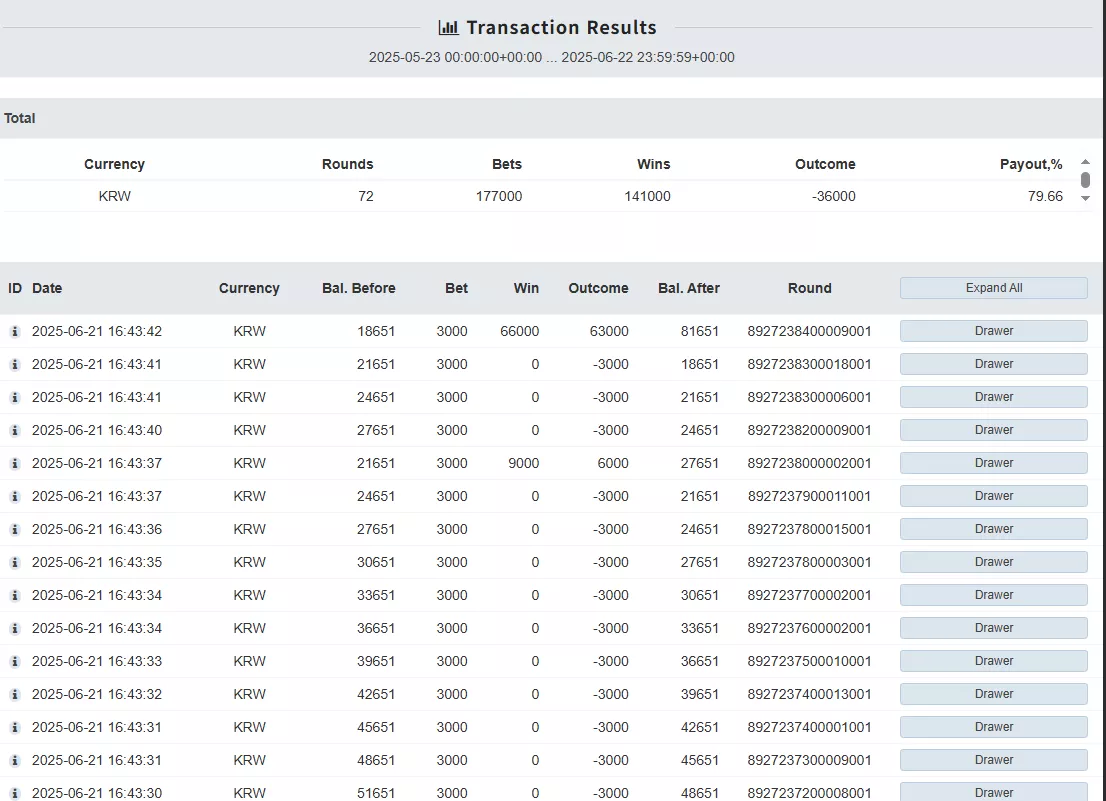
Task: Select the 63000 outcome cell
Action: pyautogui.click(x=609, y=331)
